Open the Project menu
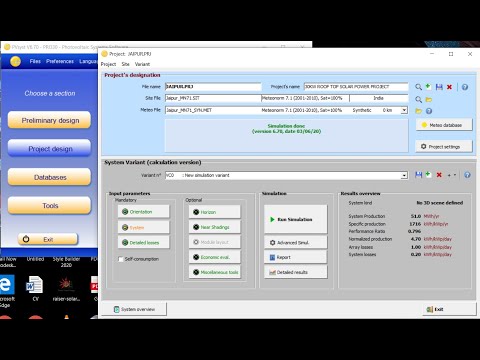 coord(108,64)
